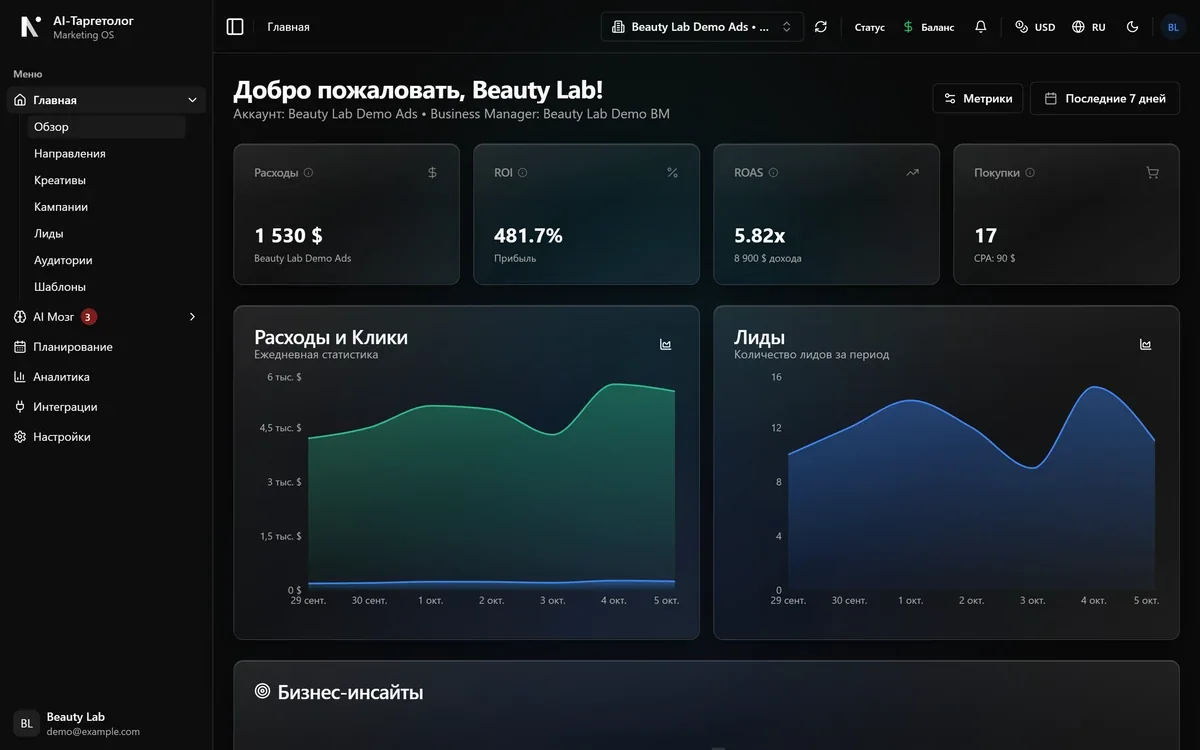This screenshot has height=750, width=1200.
Task: Open the Последние 7 дней date range
Action: click(1105, 98)
